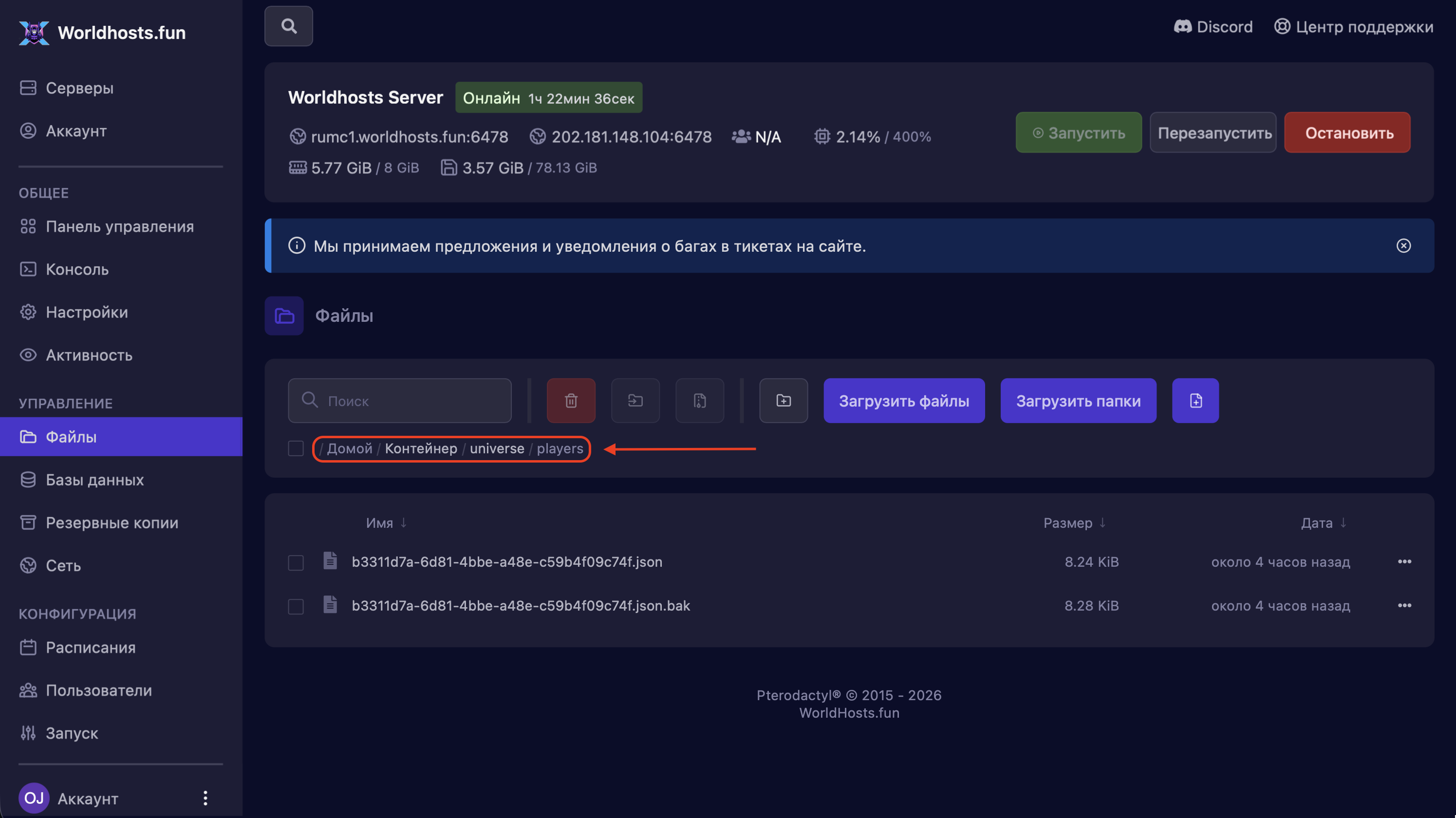Dismiss the bug report info banner
Viewport: 1456px width, 818px height.
click(1403, 246)
